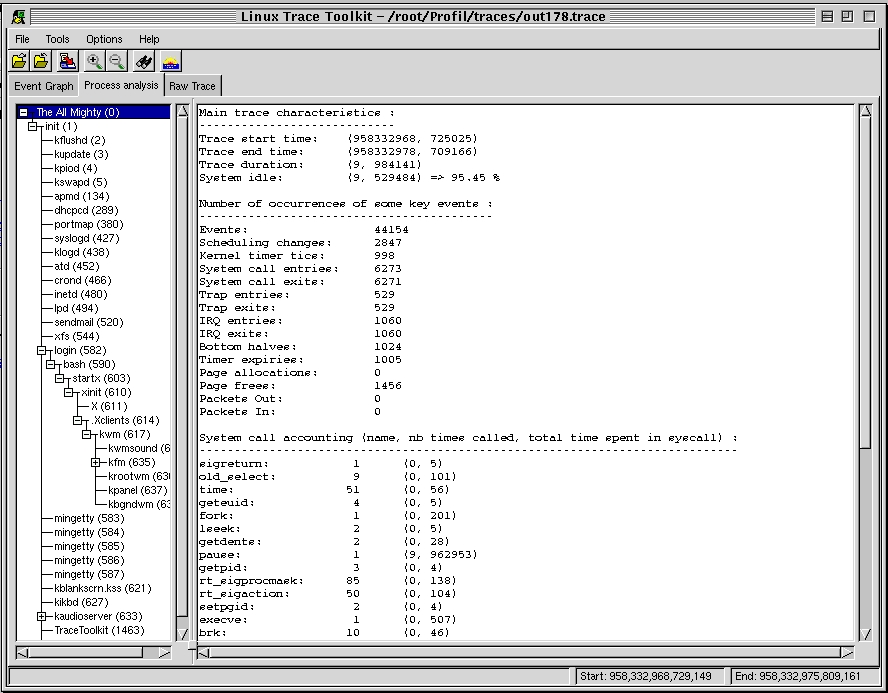Select inetd (480) process
The height and width of the screenshot is (693, 888).
point(80,294)
